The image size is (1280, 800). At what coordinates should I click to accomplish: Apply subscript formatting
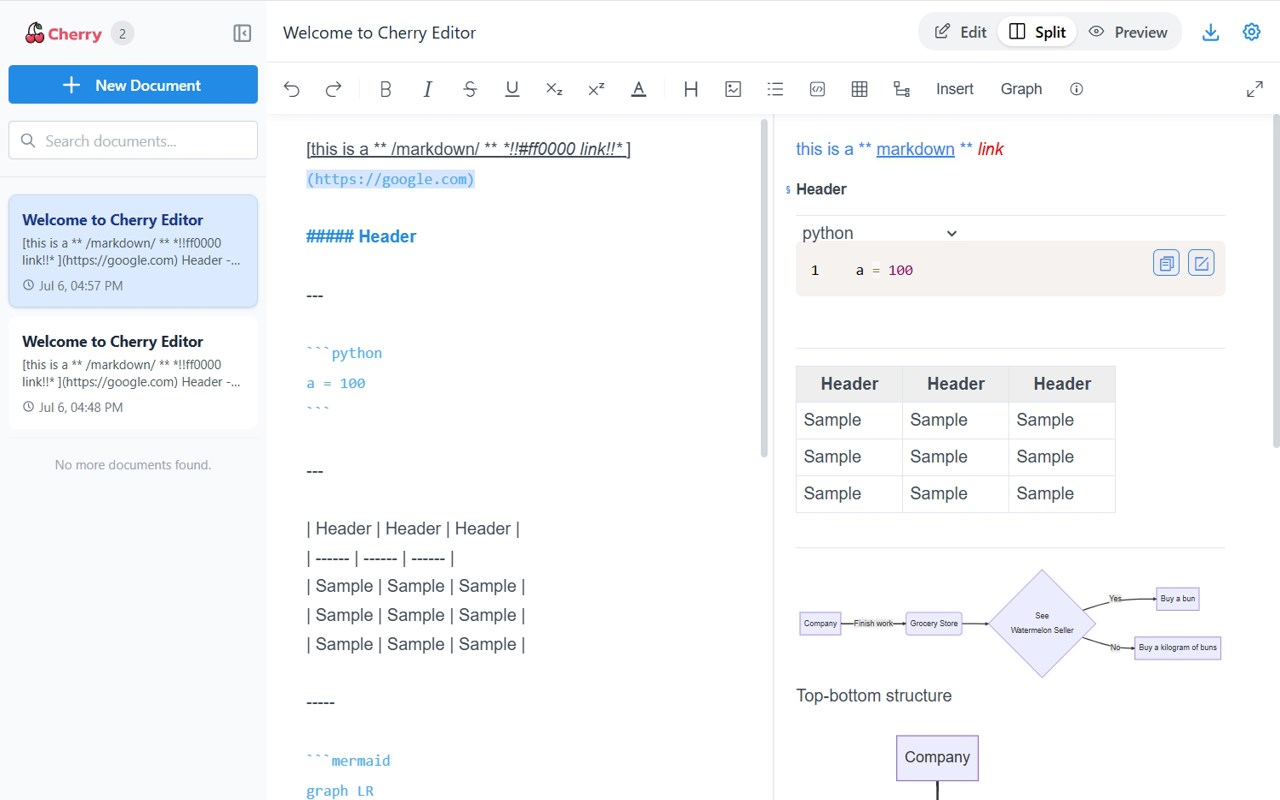(554, 89)
